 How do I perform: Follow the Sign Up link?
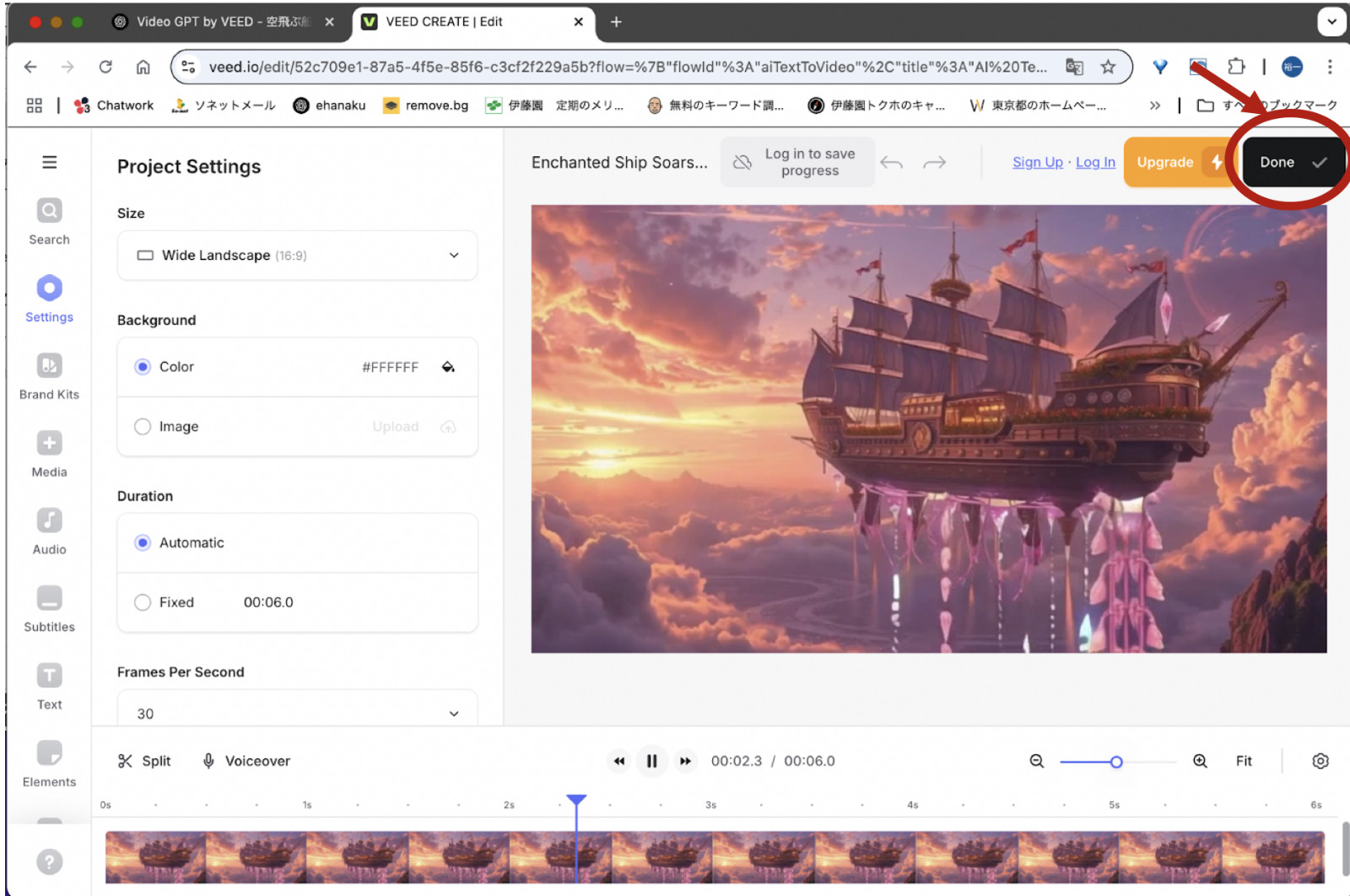pos(1038,162)
